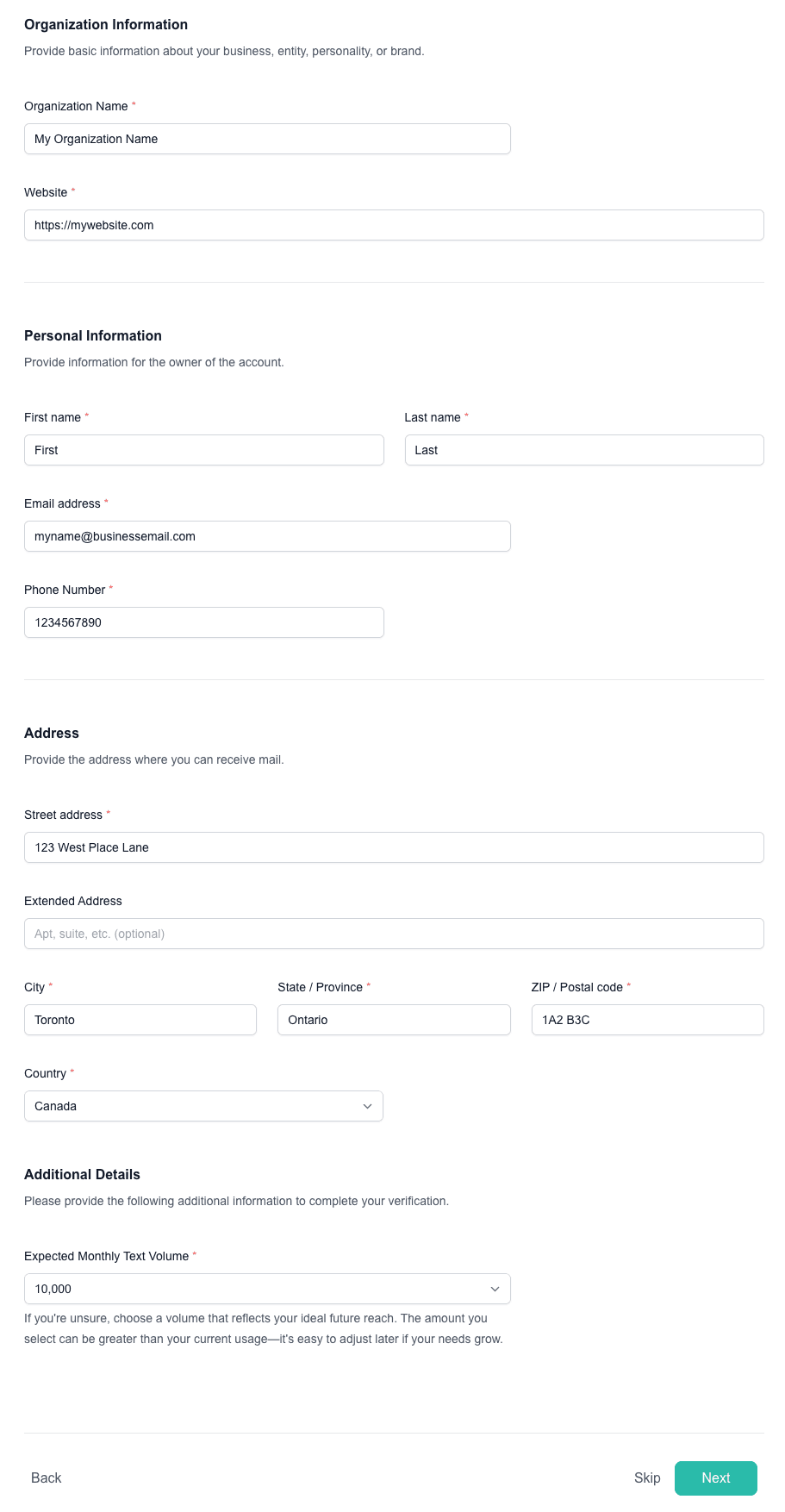The height and width of the screenshot is (1512, 785).
Task: Click the chevron on the text volume selector
Action: (x=495, y=1289)
